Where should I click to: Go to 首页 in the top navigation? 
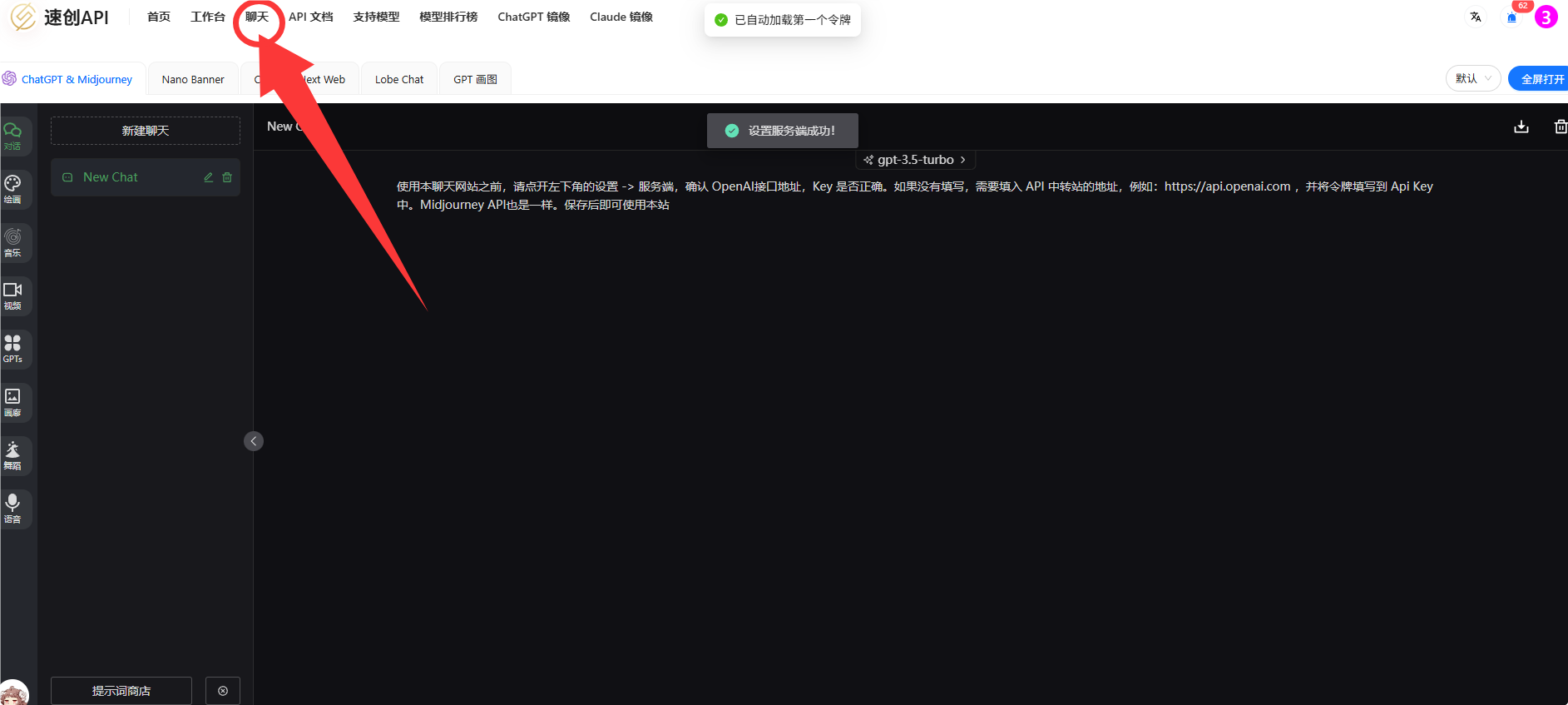[x=159, y=17]
